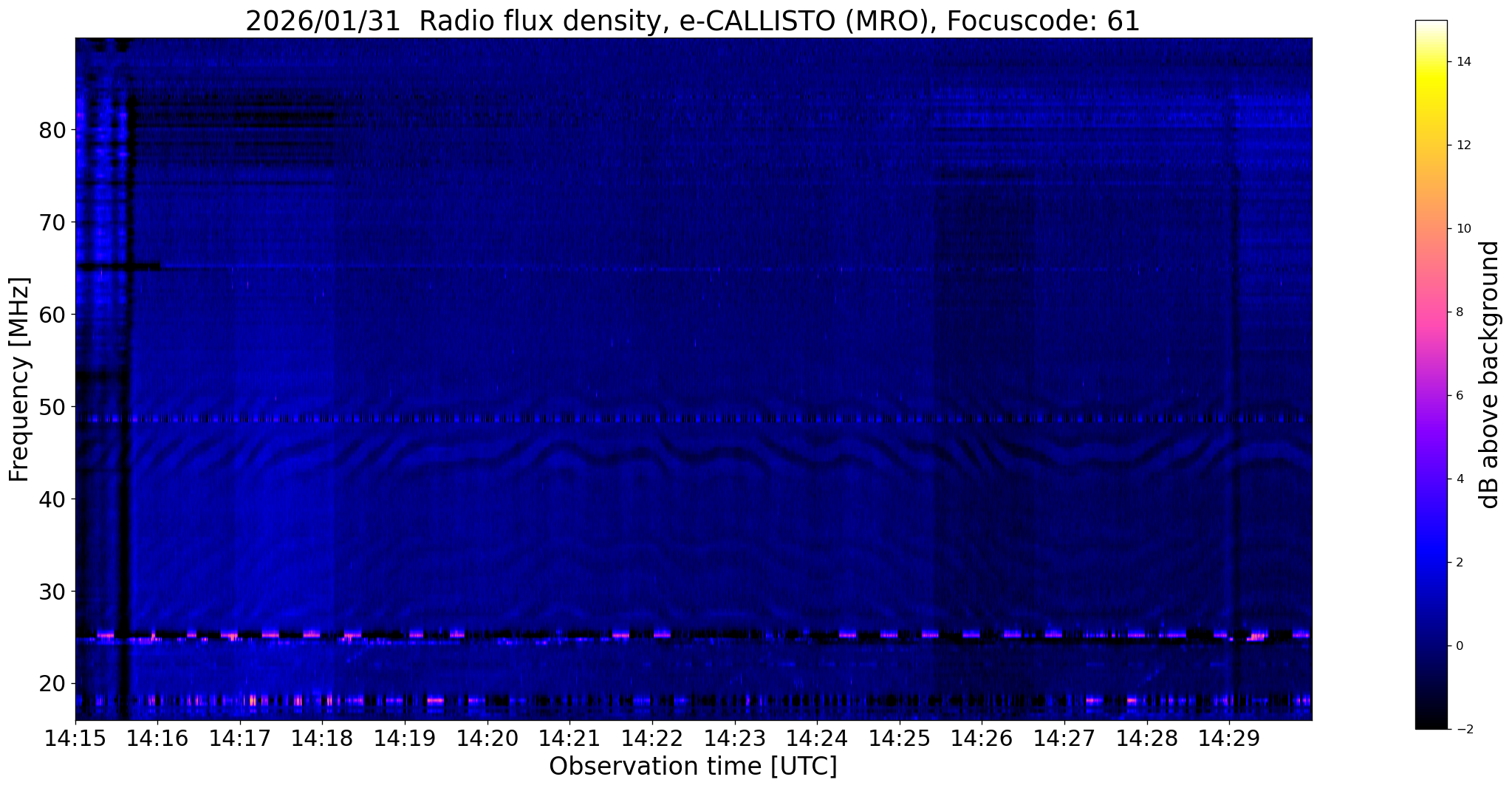Viewport: 1512px width, 788px height.
Task: Select the 14:22 time tick label
Action: [651, 738]
